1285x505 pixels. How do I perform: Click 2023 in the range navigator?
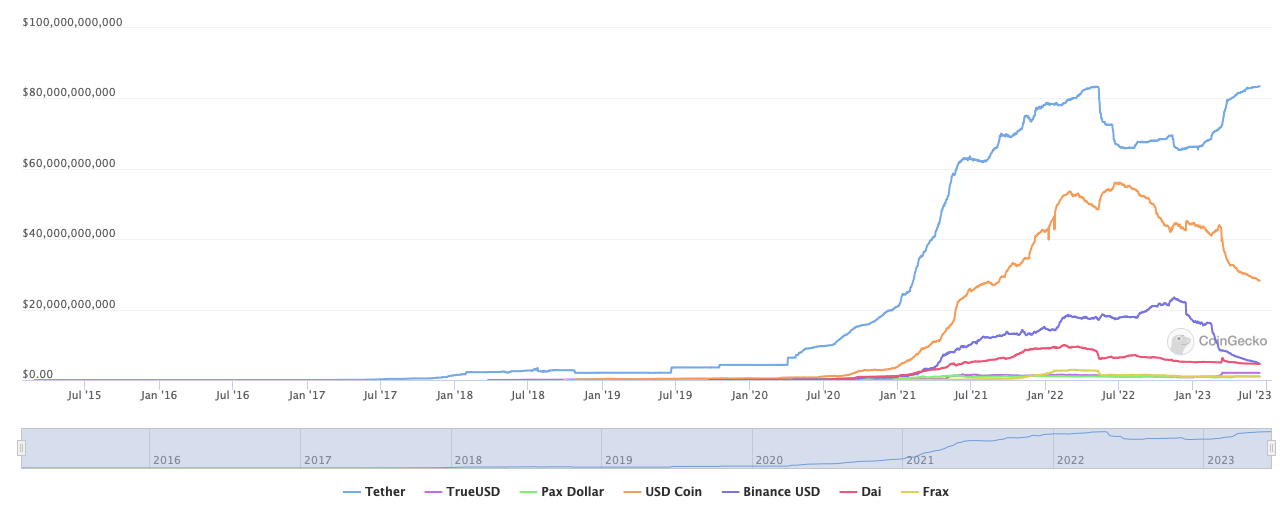(x=1221, y=460)
